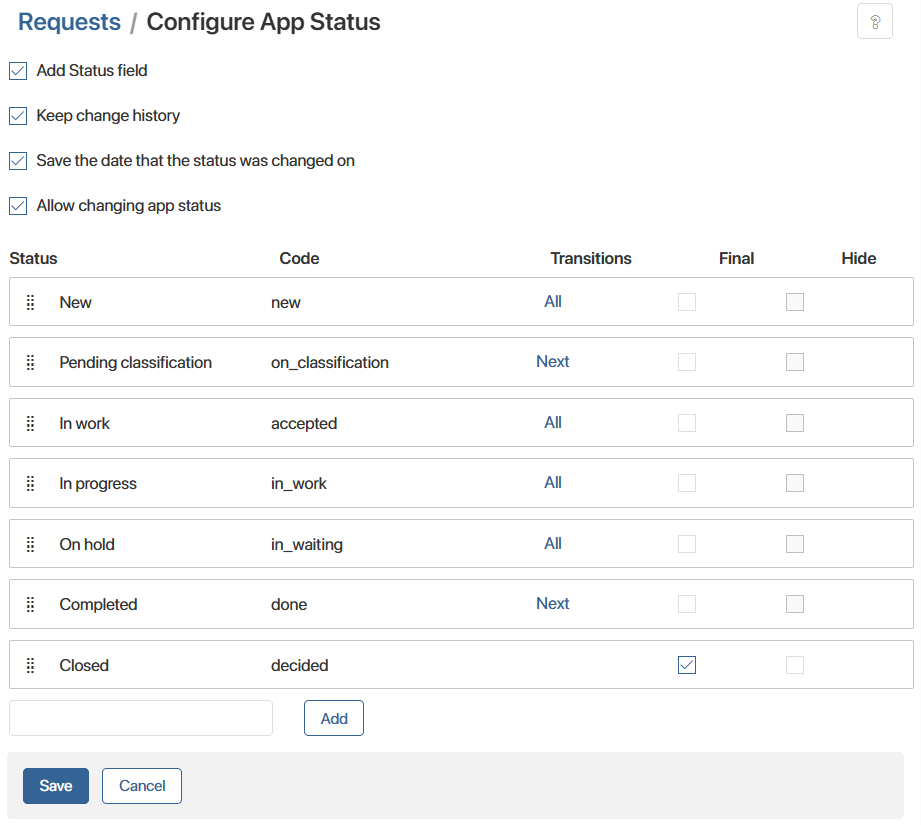Click the help question mark icon
The image size is (921, 825).
875,22
